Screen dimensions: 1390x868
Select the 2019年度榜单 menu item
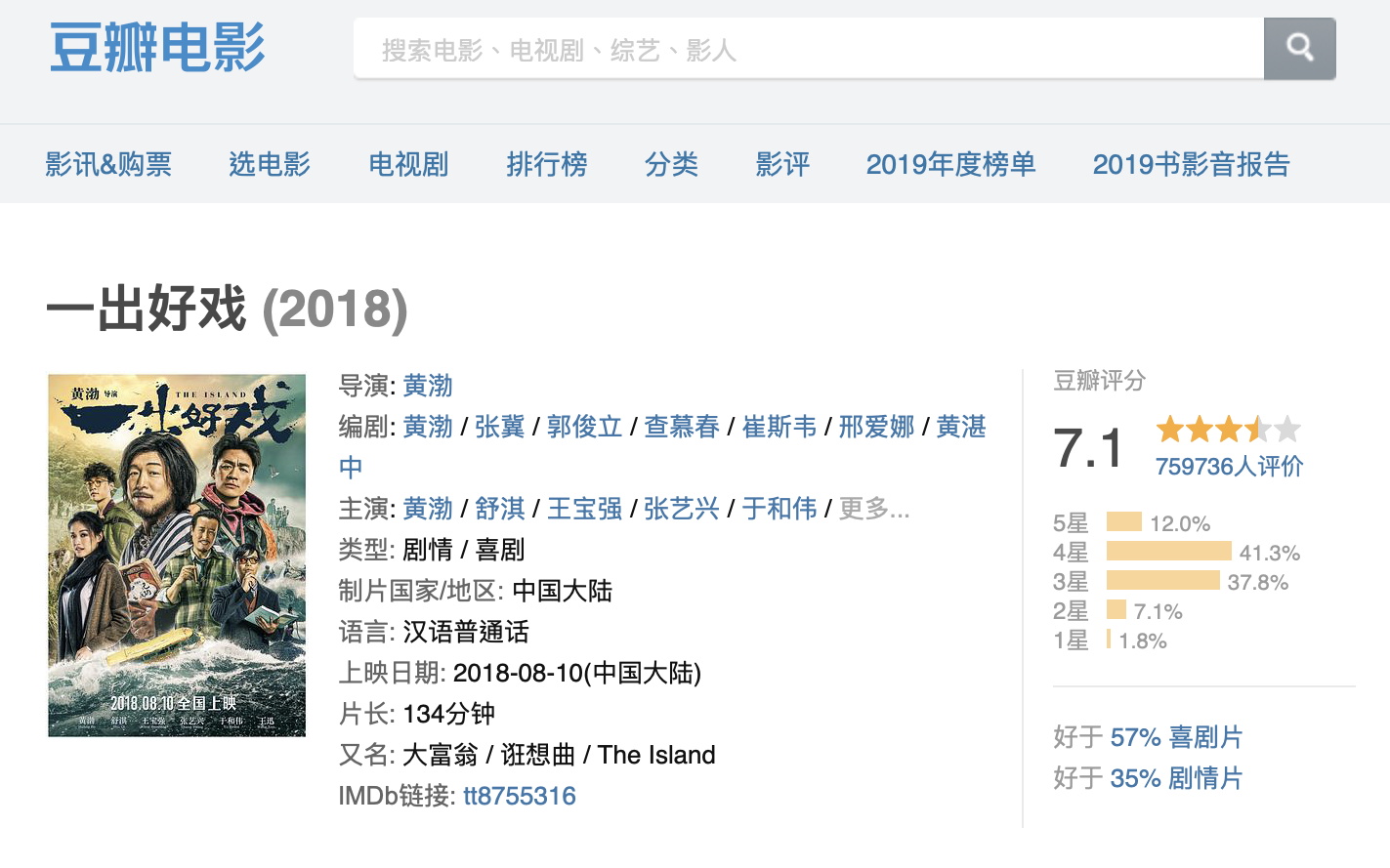click(950, 164)
